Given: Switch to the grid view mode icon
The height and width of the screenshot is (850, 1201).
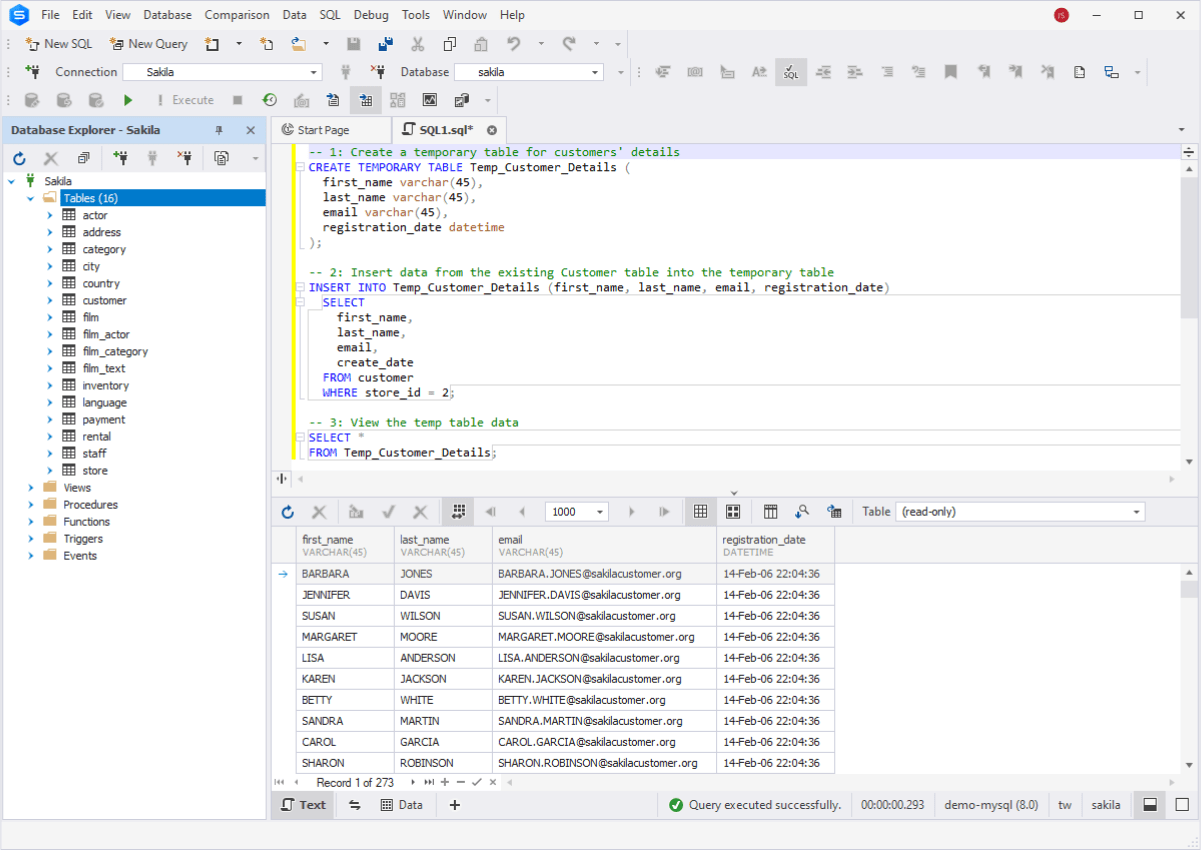Looking at the screenshot, I should [x=701, y=511].
